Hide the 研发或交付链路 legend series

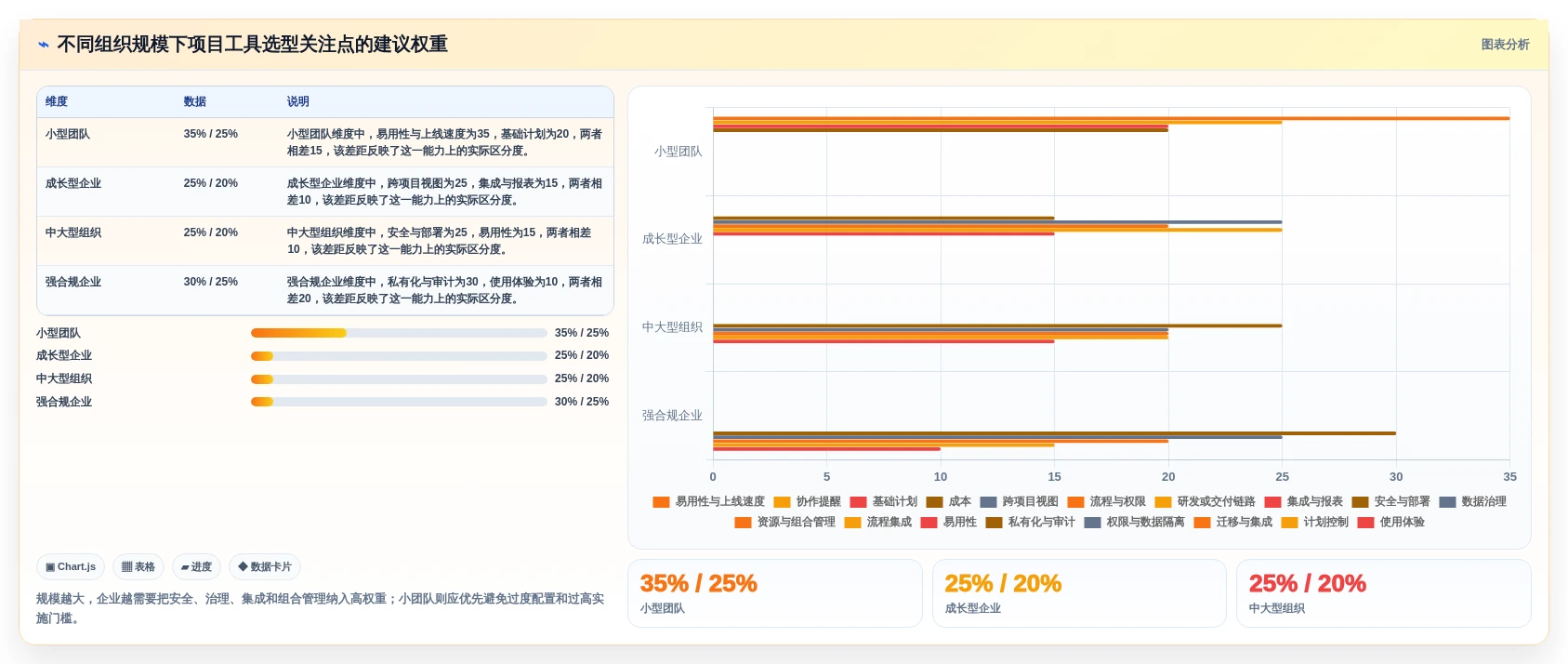tap(1206, 501)
